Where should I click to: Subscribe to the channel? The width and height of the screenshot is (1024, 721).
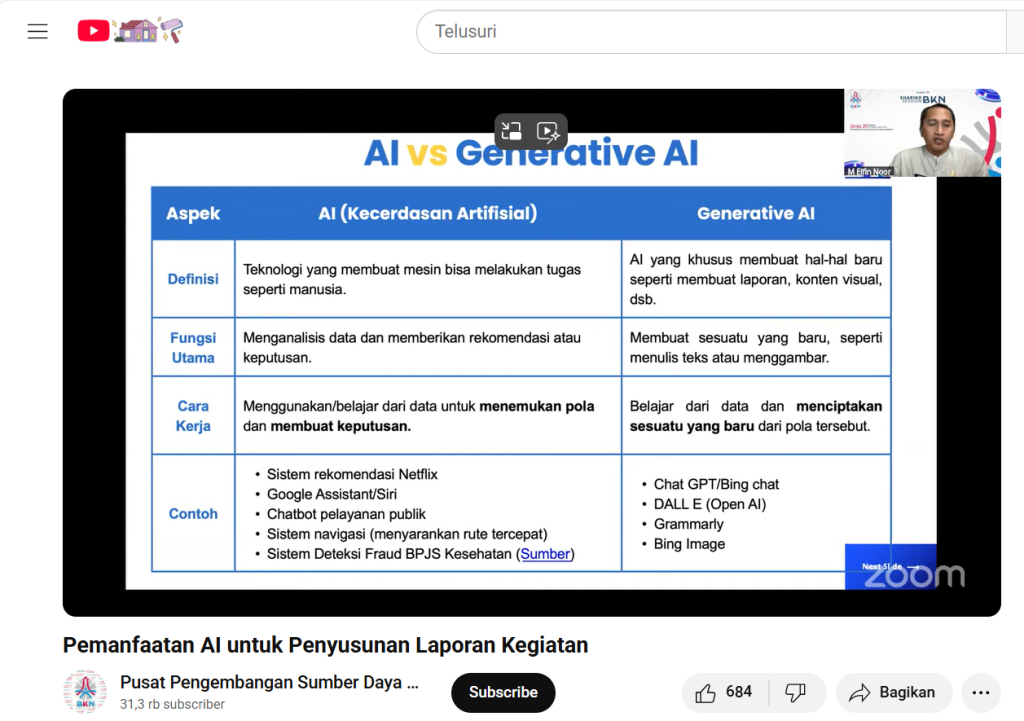click(x=503, y=692)
